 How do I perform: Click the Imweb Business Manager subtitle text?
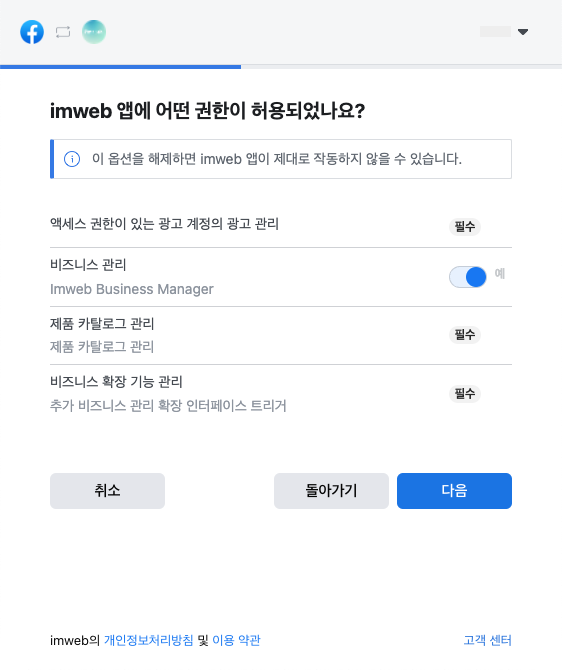pyautogui.click(x=132, y=289)
